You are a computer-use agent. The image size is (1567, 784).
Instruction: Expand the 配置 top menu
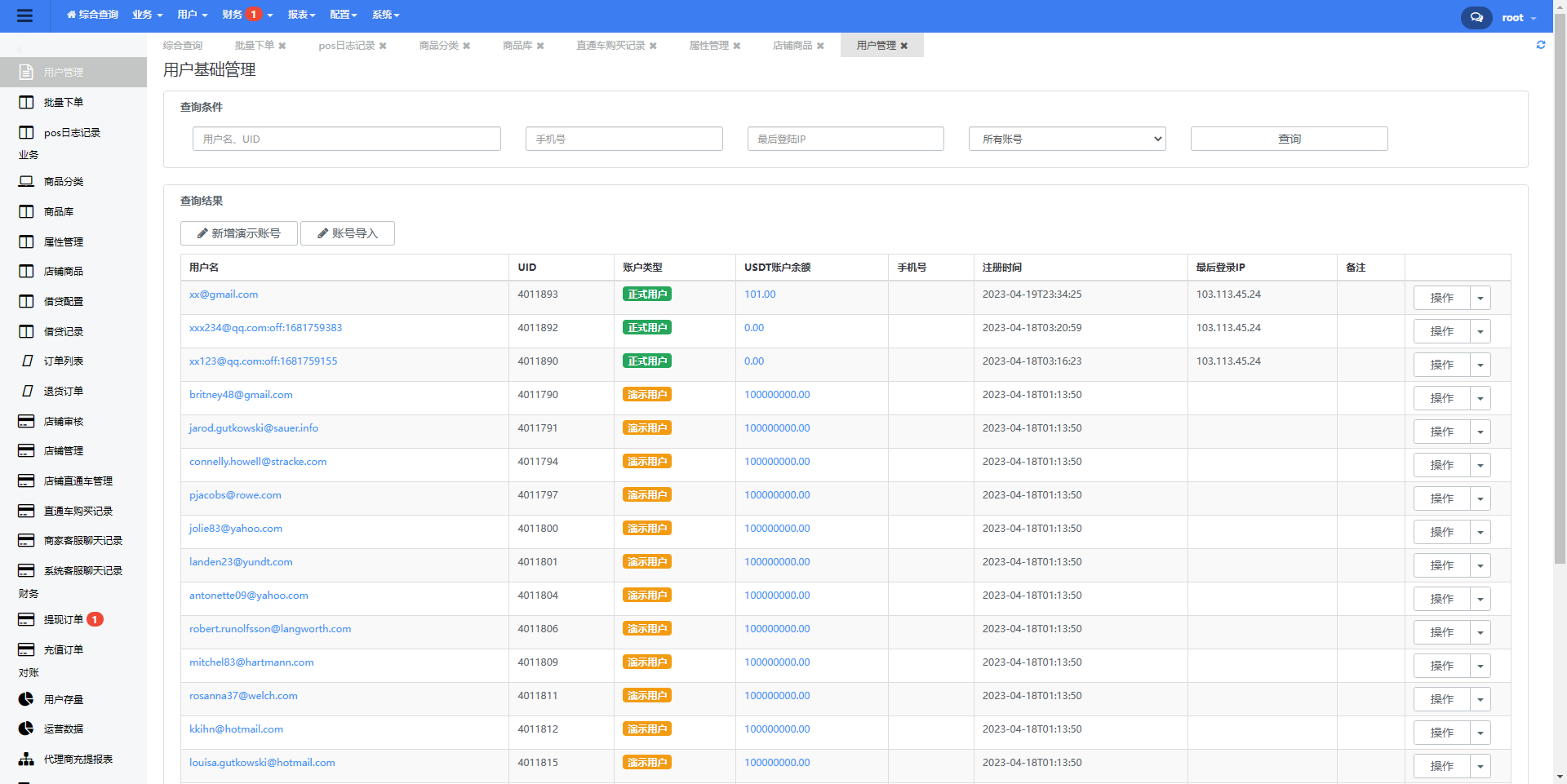tap(344, 15)
